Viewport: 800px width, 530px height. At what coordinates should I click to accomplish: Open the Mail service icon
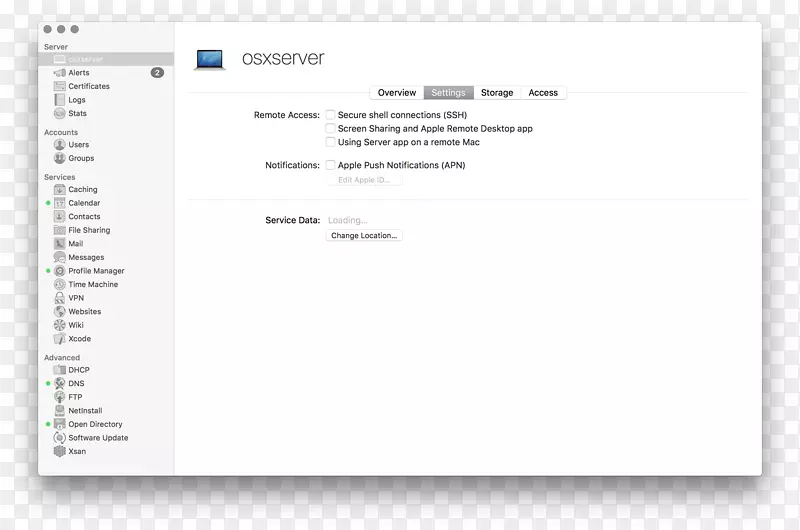[60, 244]
